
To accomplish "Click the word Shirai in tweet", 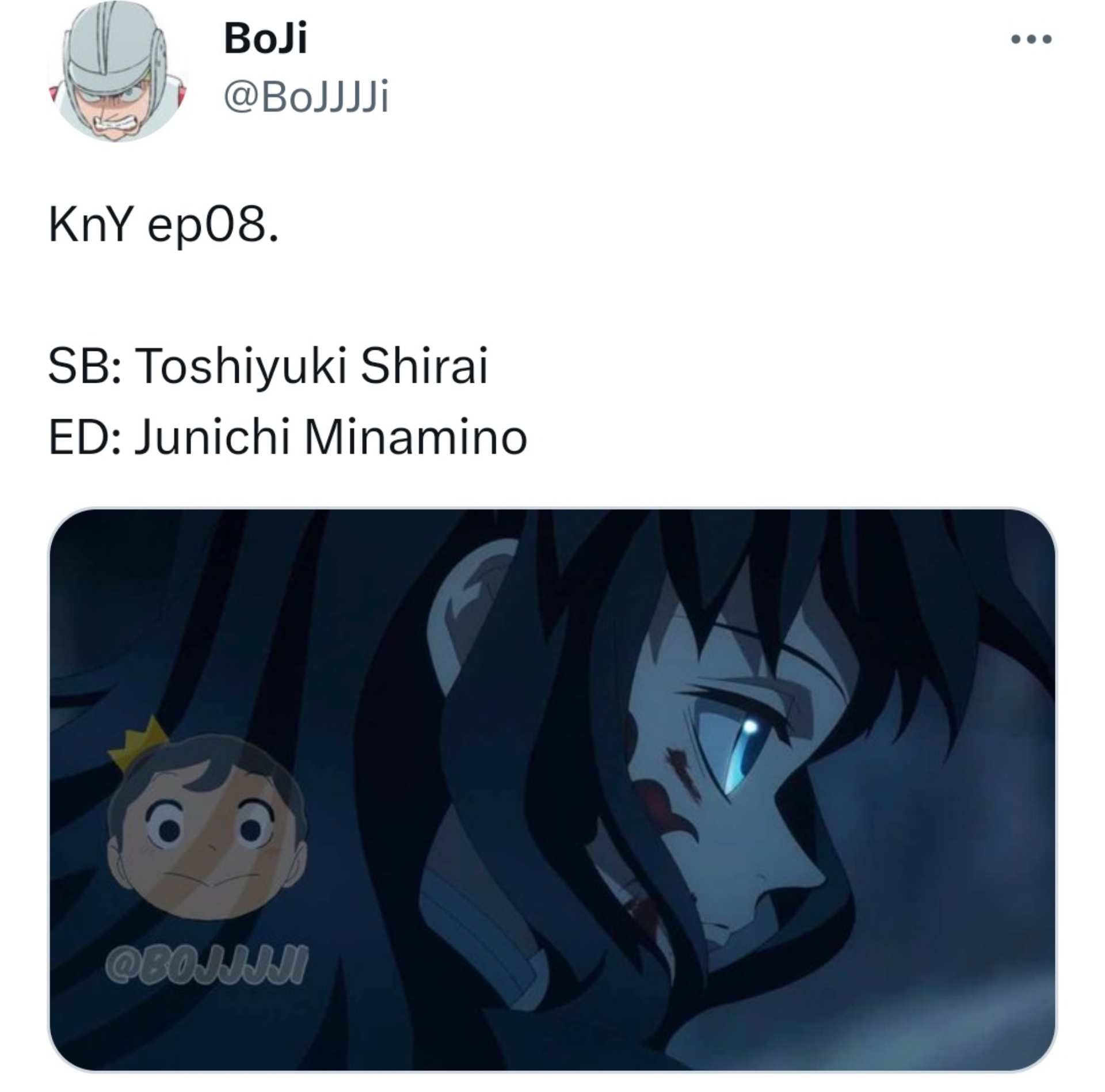I will [424, 366].
